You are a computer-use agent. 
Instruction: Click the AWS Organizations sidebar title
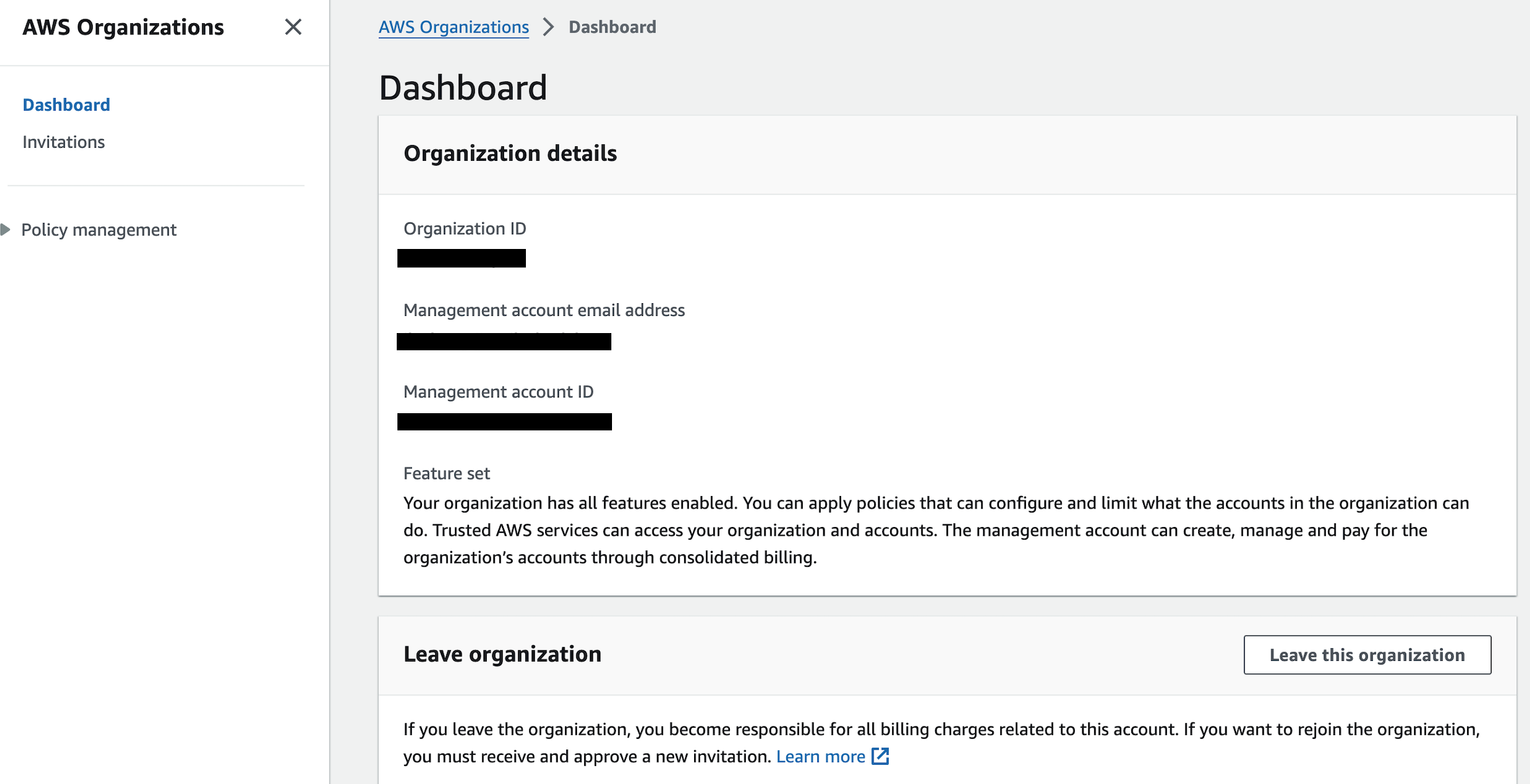pos(123,27)
